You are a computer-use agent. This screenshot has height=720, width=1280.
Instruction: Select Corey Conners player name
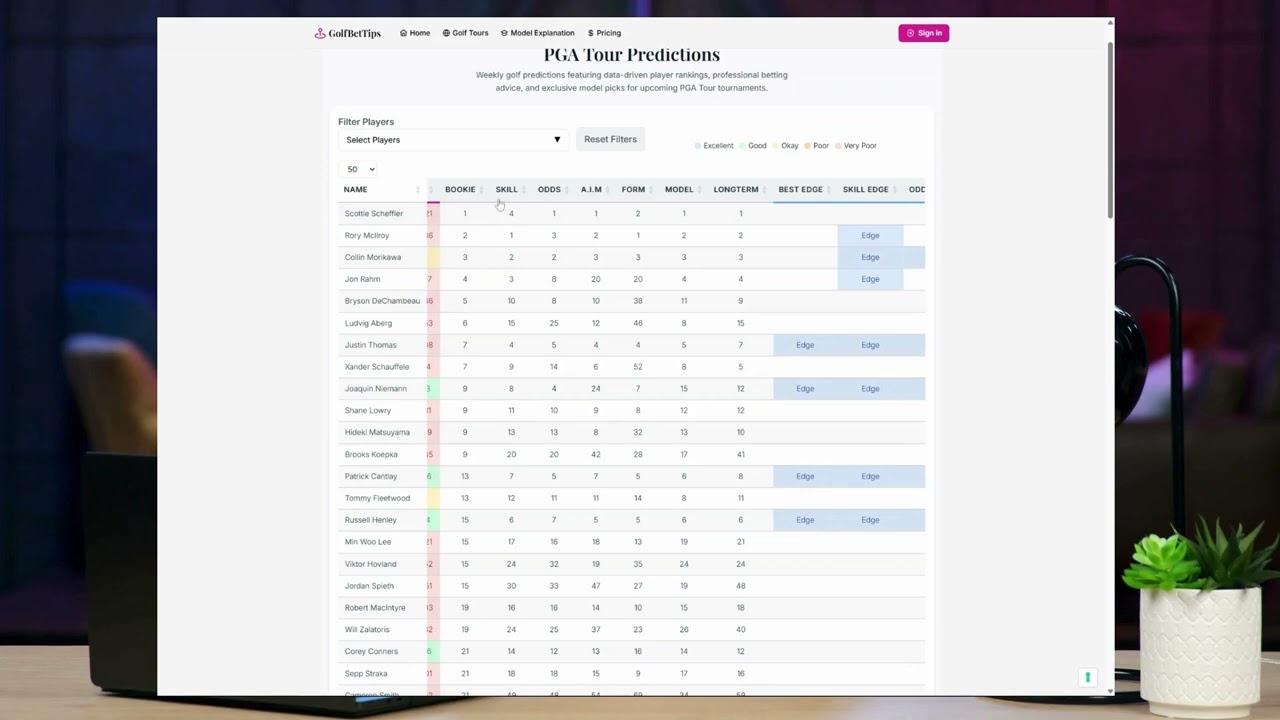(x=371, y=651)
